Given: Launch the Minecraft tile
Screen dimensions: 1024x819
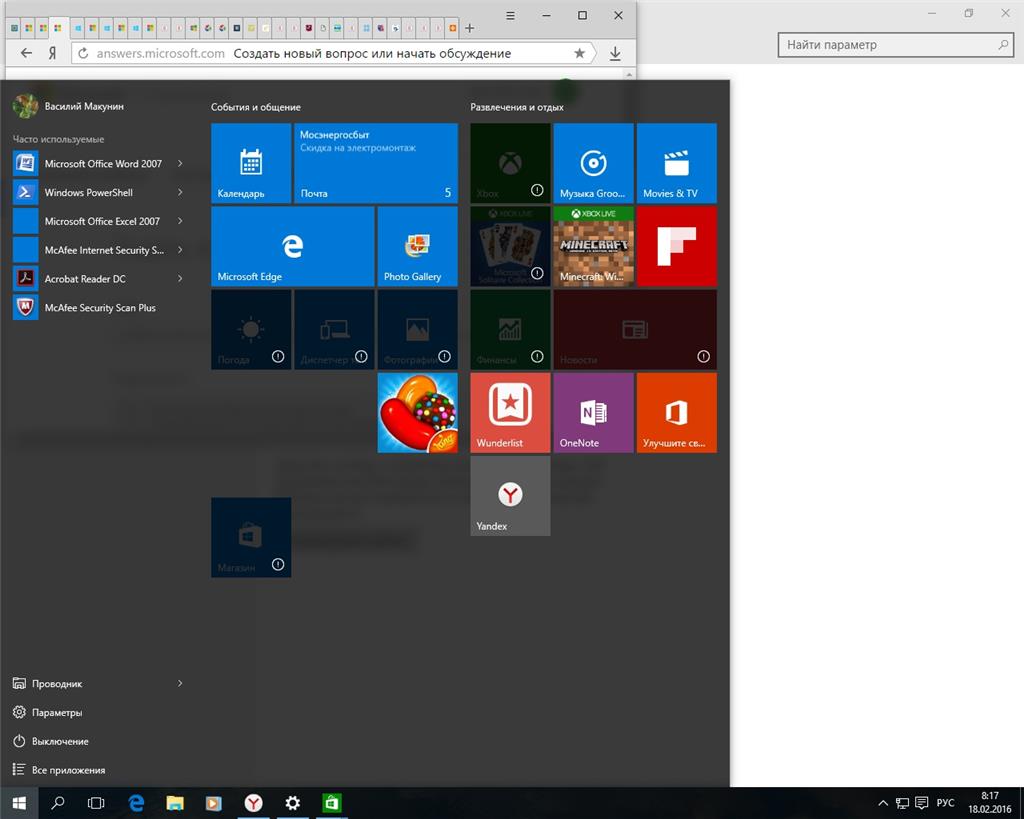Looking at the screenshot, I should pos(593,246).
